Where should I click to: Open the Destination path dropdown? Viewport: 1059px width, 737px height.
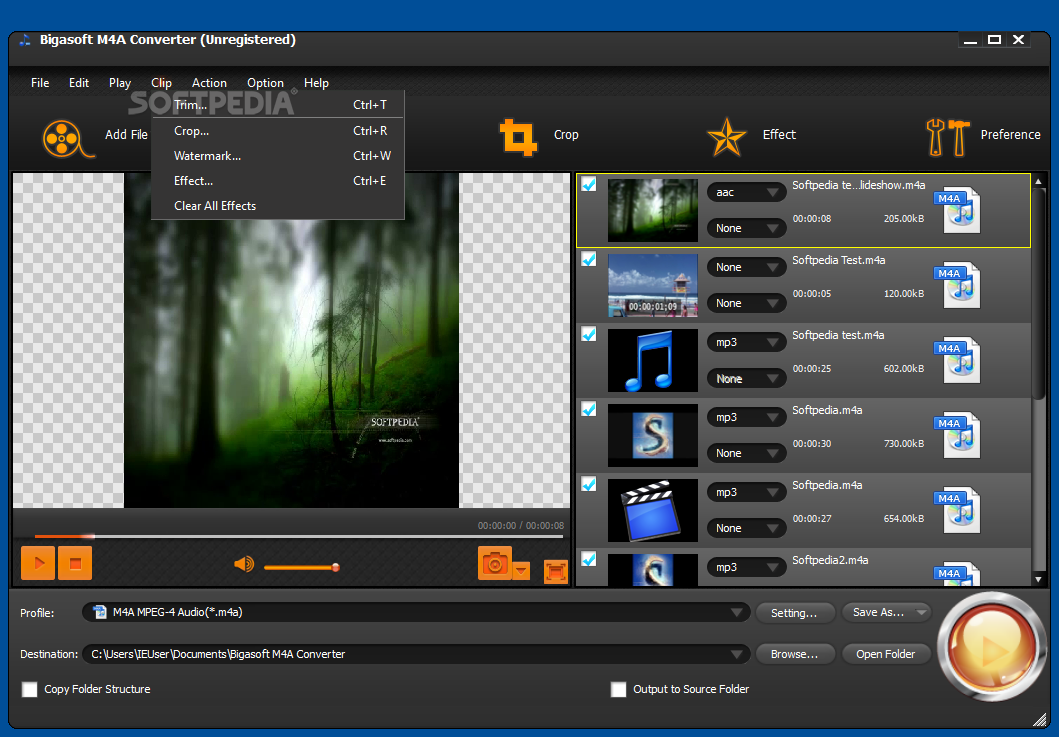click(x=416, y=654)
